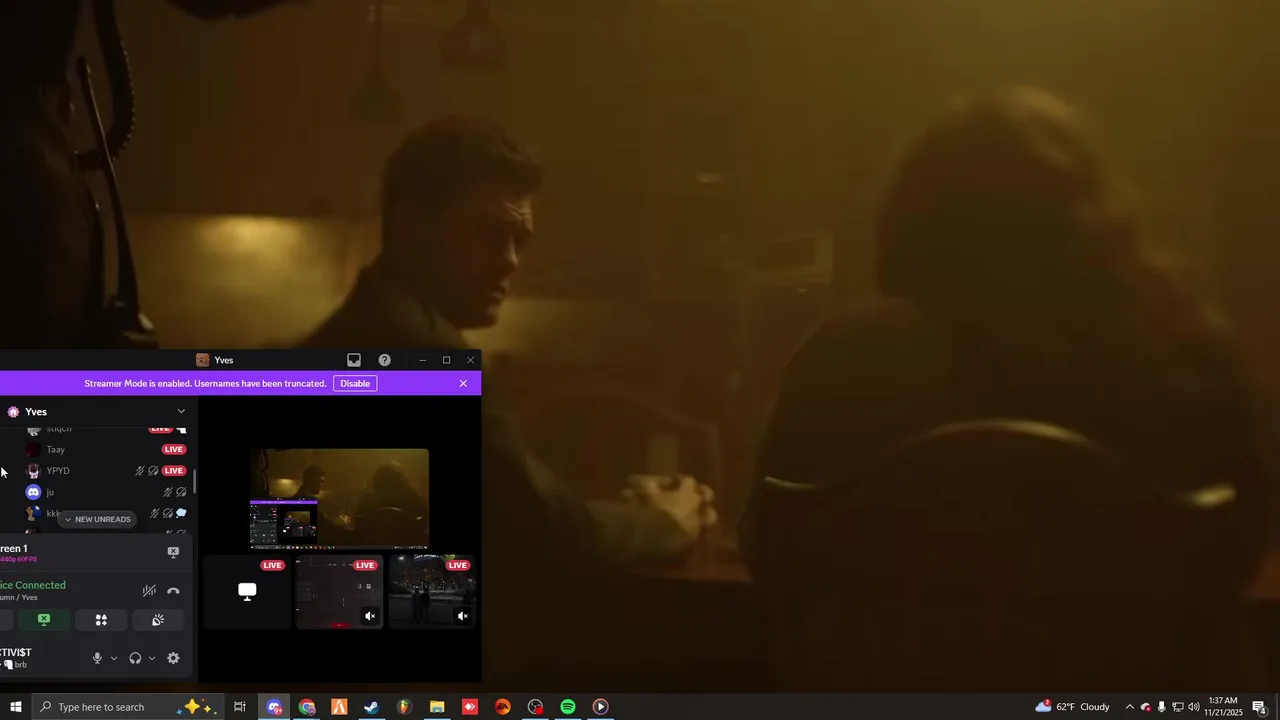Open Chrome from the taskbar
The image size is (1280, 720).
coord(307,707)
